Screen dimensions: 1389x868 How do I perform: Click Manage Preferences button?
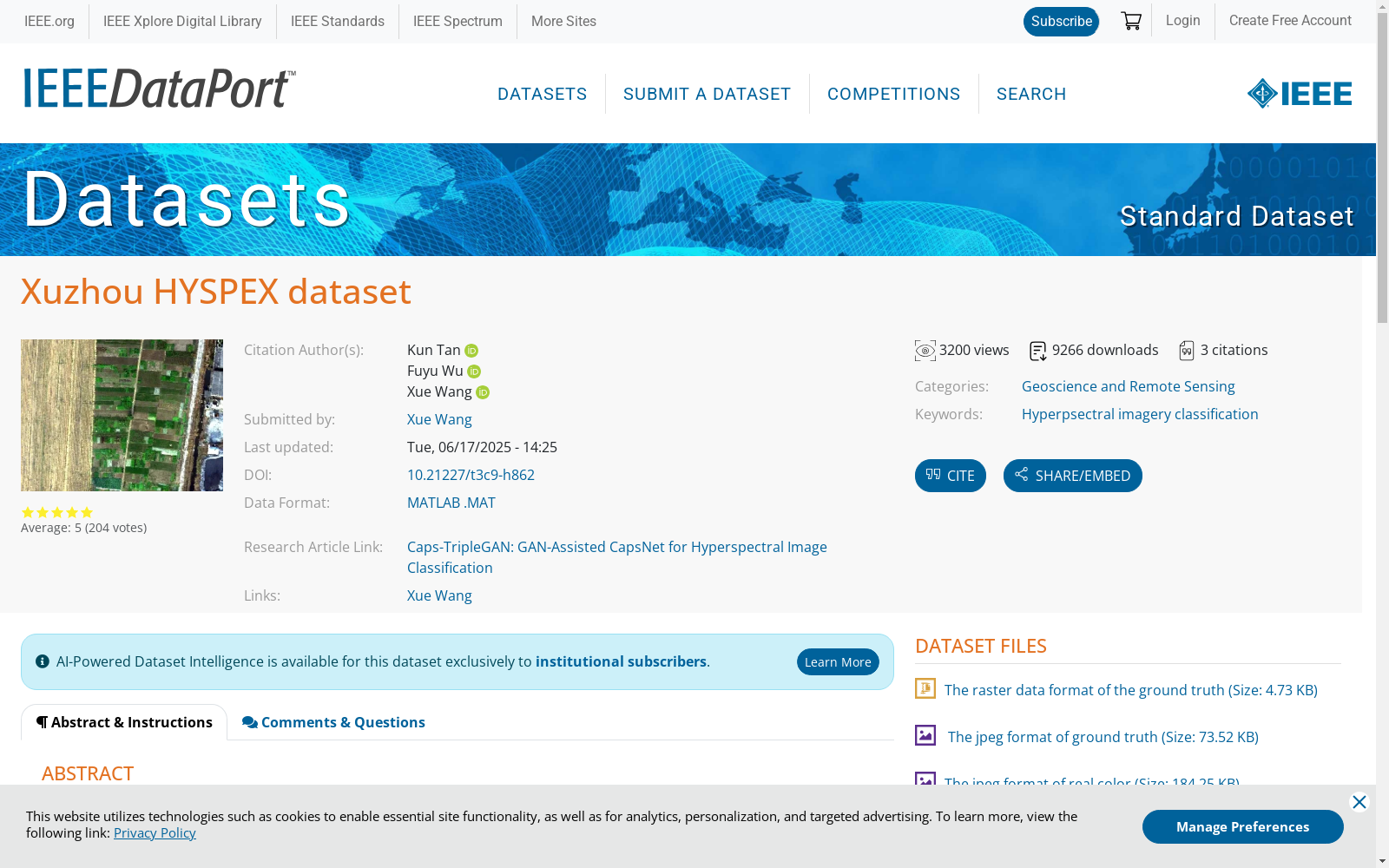(1243, 826)
